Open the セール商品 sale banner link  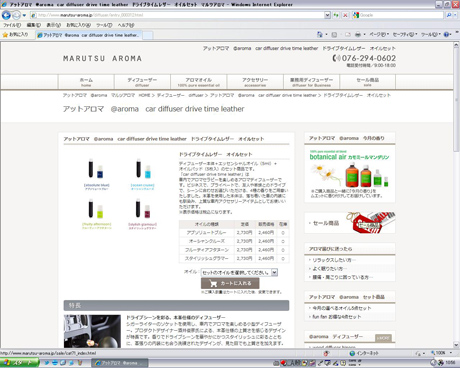(x=350, y=223)
